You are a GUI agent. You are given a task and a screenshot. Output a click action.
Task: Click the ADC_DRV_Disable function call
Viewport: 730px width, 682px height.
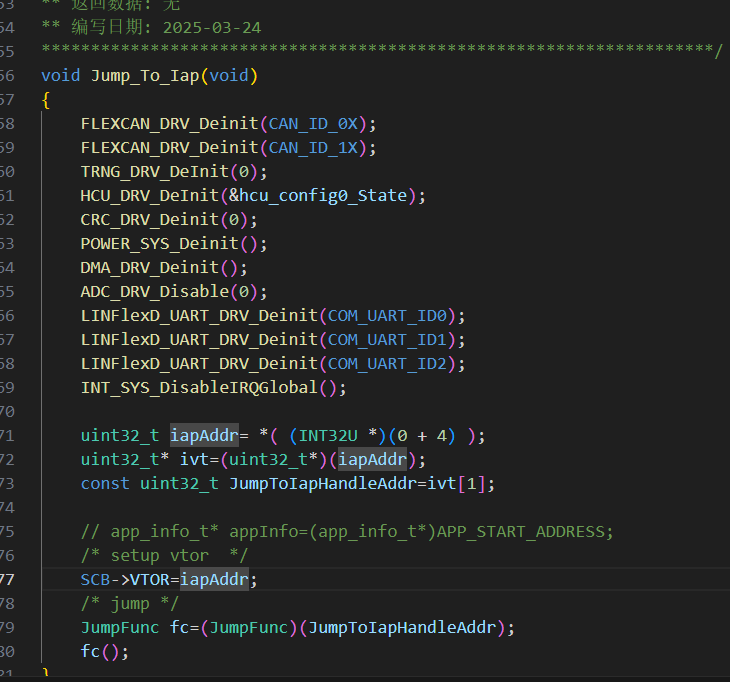tap(155, 291)
